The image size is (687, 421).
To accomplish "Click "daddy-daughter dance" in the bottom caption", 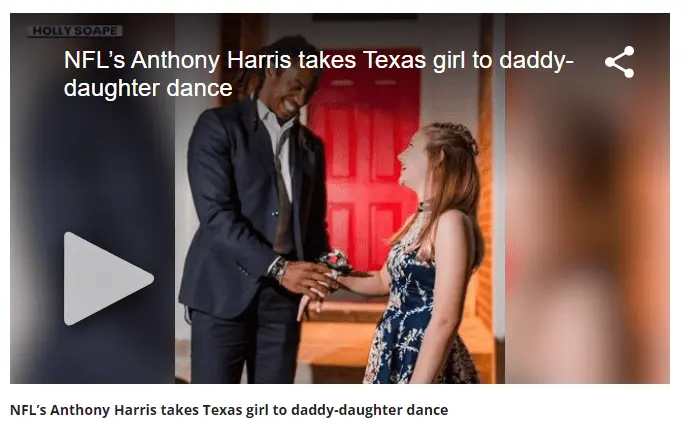I will (x=369, y=410).
